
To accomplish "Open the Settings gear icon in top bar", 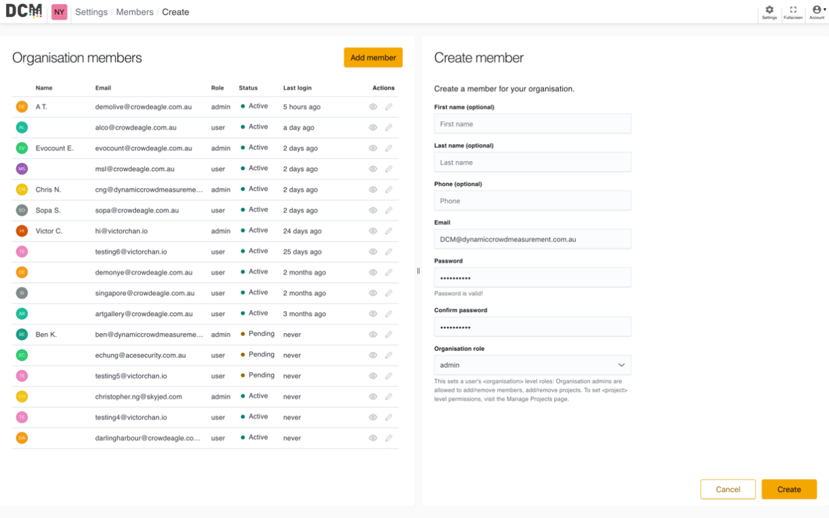I will click(x=769, y=12).
